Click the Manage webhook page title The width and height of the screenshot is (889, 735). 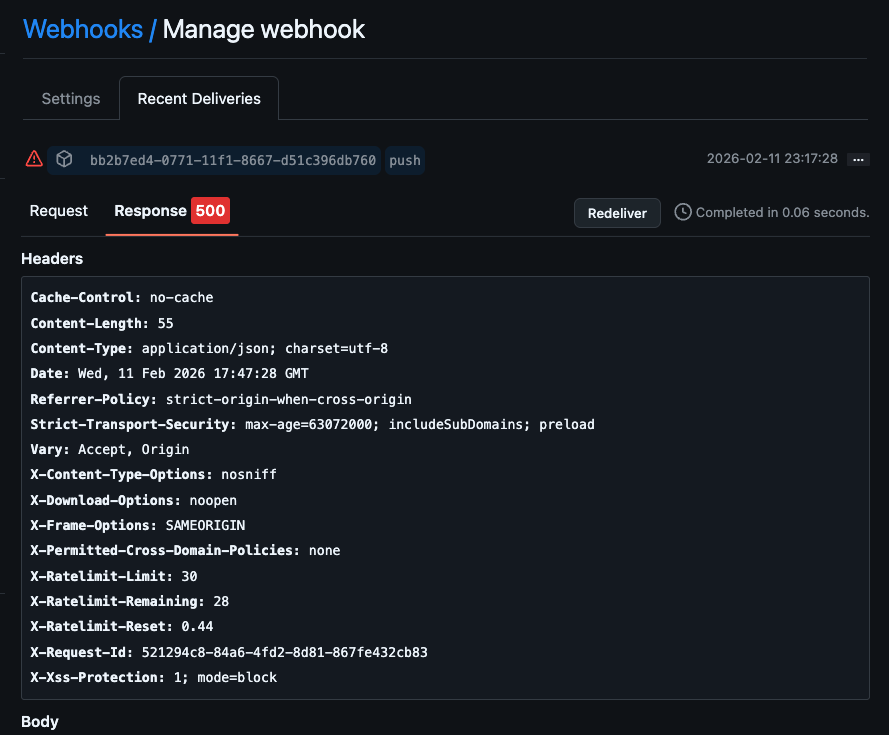[x=264, y=29]
